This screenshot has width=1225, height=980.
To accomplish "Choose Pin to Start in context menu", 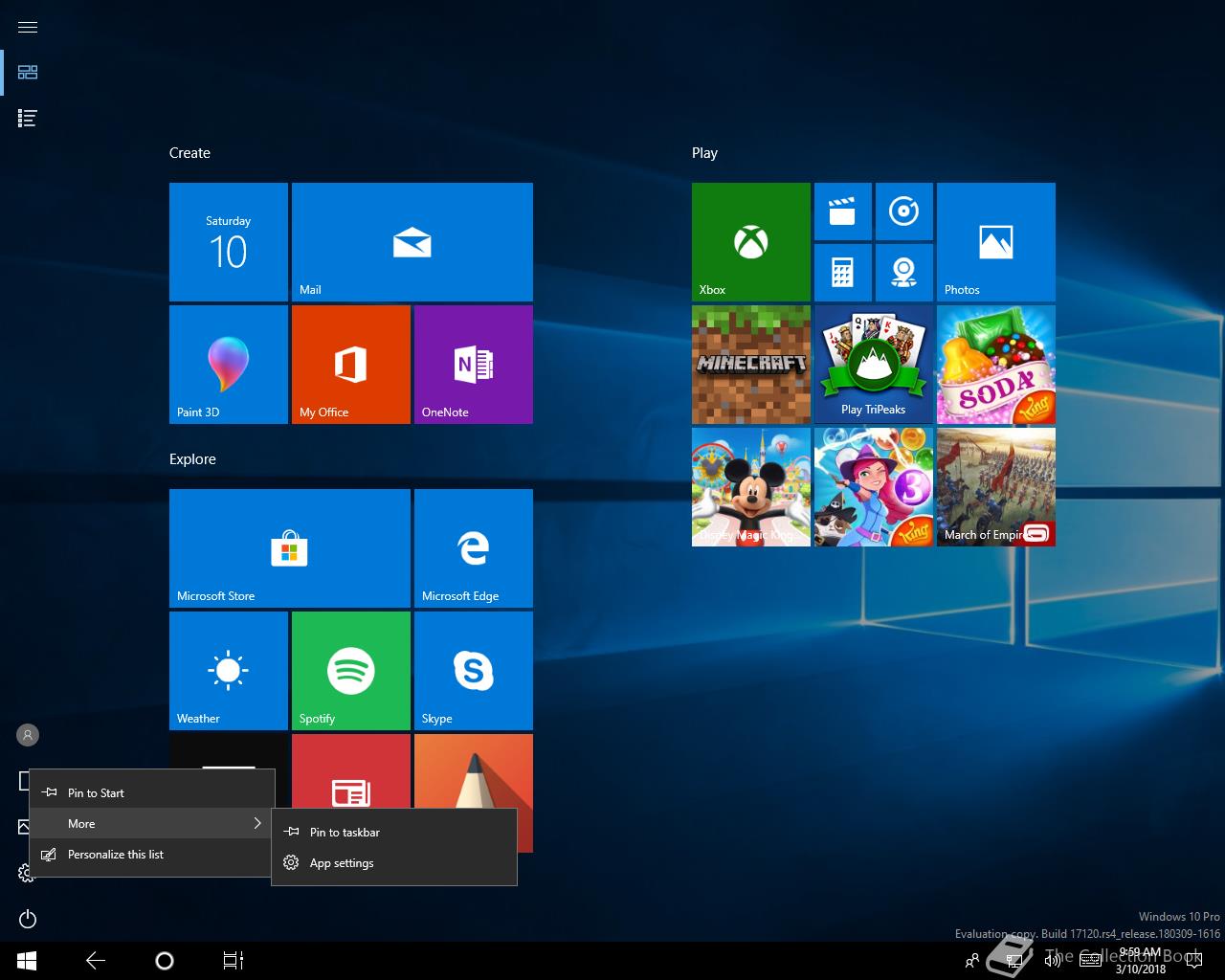I will pyautogui.click(x=152, y=792).
